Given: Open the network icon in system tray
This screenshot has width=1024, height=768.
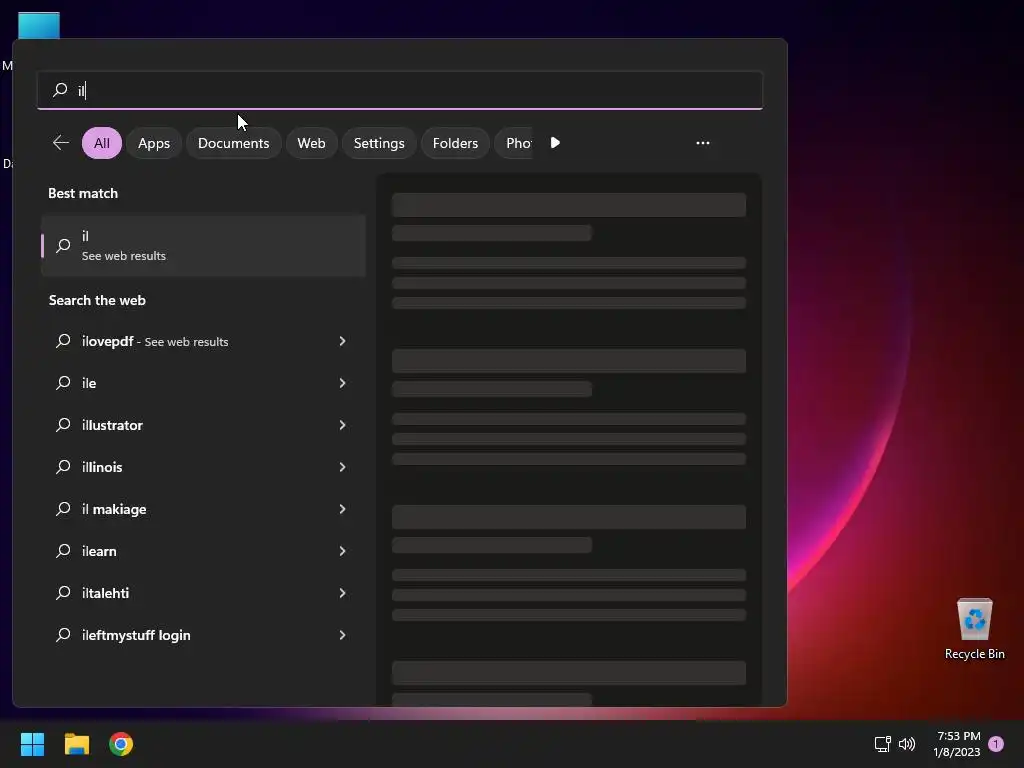Looking at the screenshot, I should (883, 744).
